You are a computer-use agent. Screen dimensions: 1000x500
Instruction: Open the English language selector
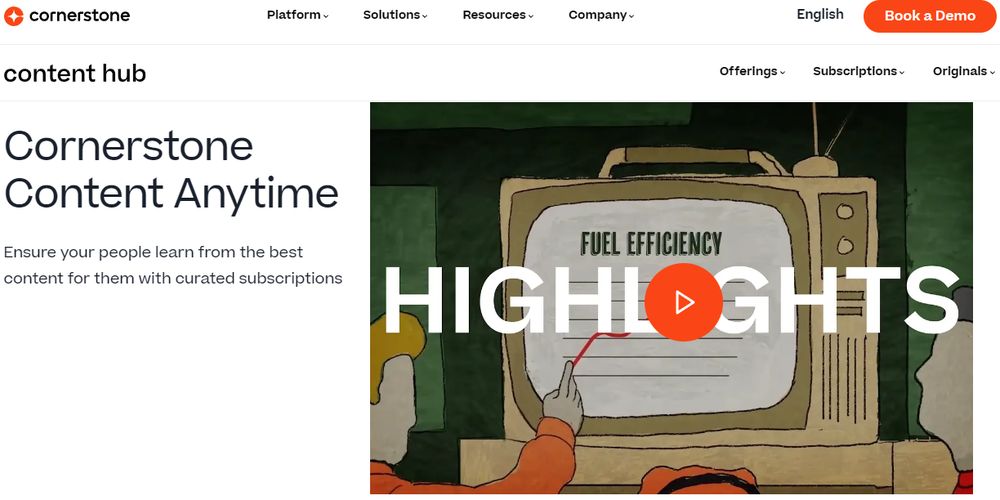[x=820, y=15]
